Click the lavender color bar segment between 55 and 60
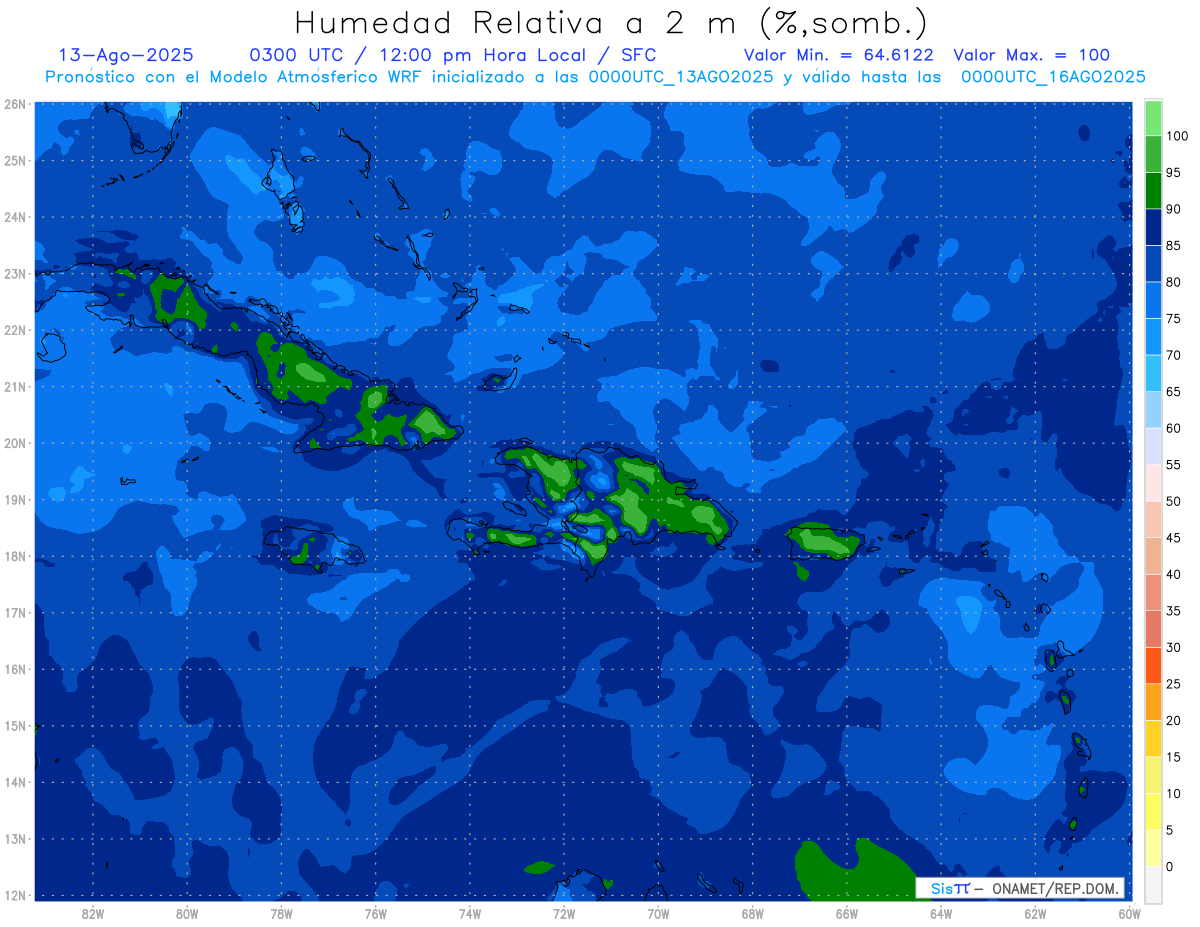 point(1152,446)
